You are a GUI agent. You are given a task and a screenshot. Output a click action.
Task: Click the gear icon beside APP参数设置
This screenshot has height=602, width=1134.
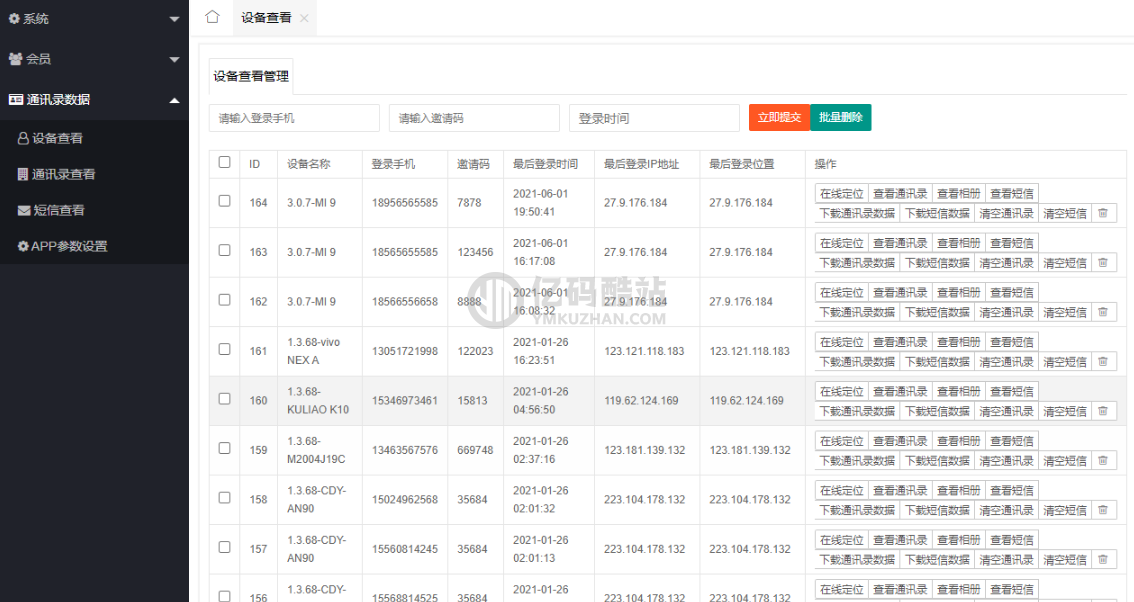click(x=23, y=247)
